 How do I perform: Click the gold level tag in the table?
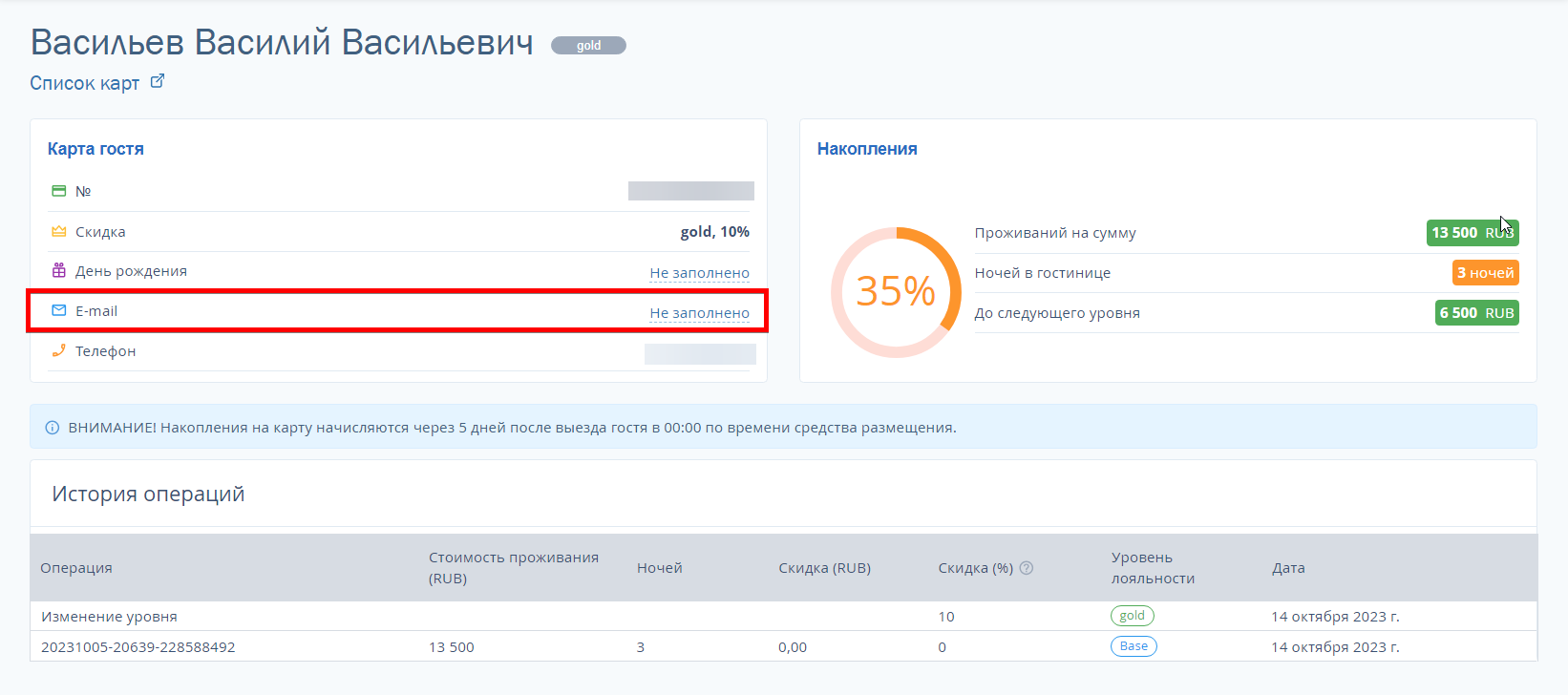[x=1132, y=616]
